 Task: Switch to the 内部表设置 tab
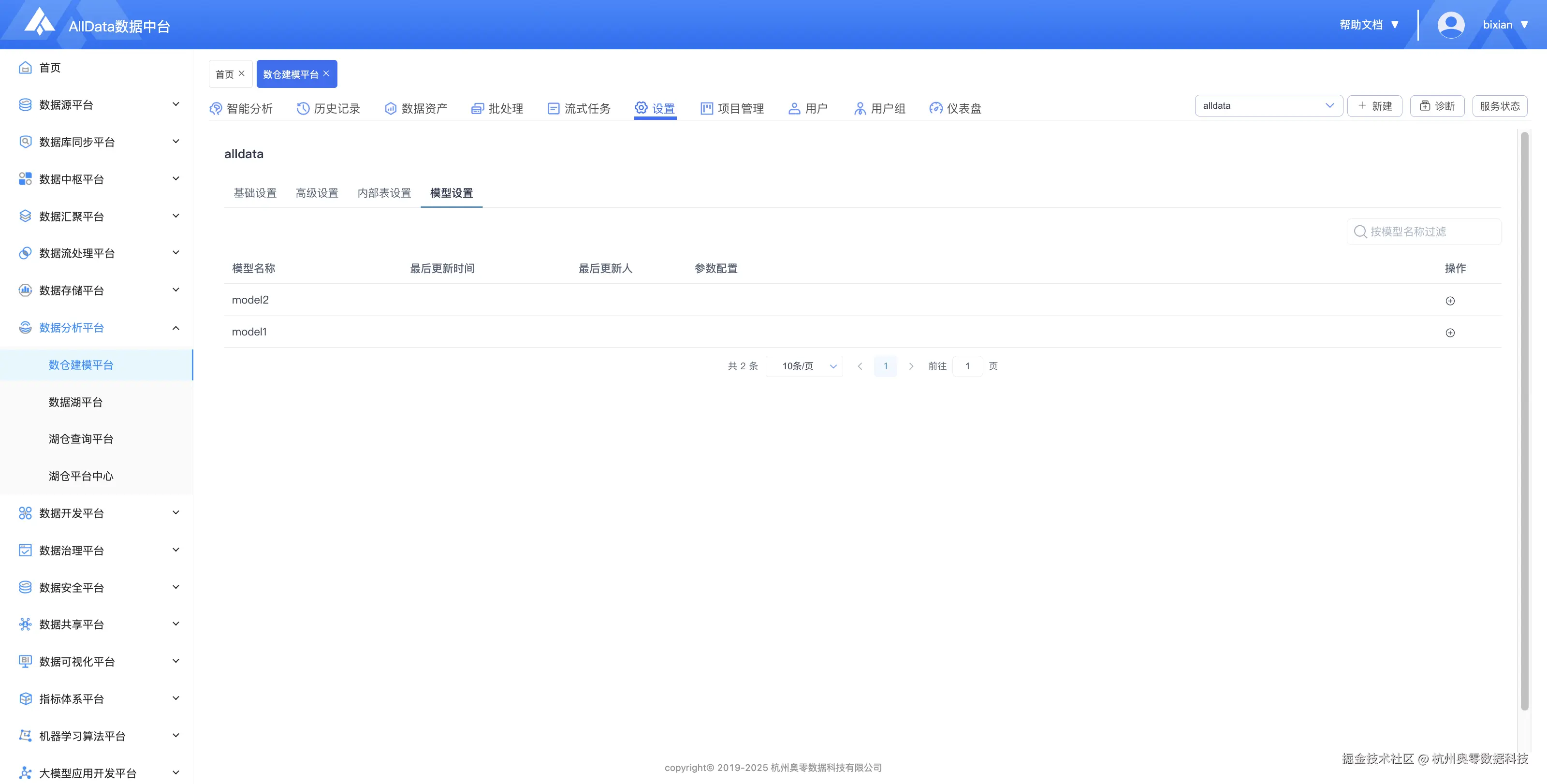pyautogui.click(x=384, y=193)
